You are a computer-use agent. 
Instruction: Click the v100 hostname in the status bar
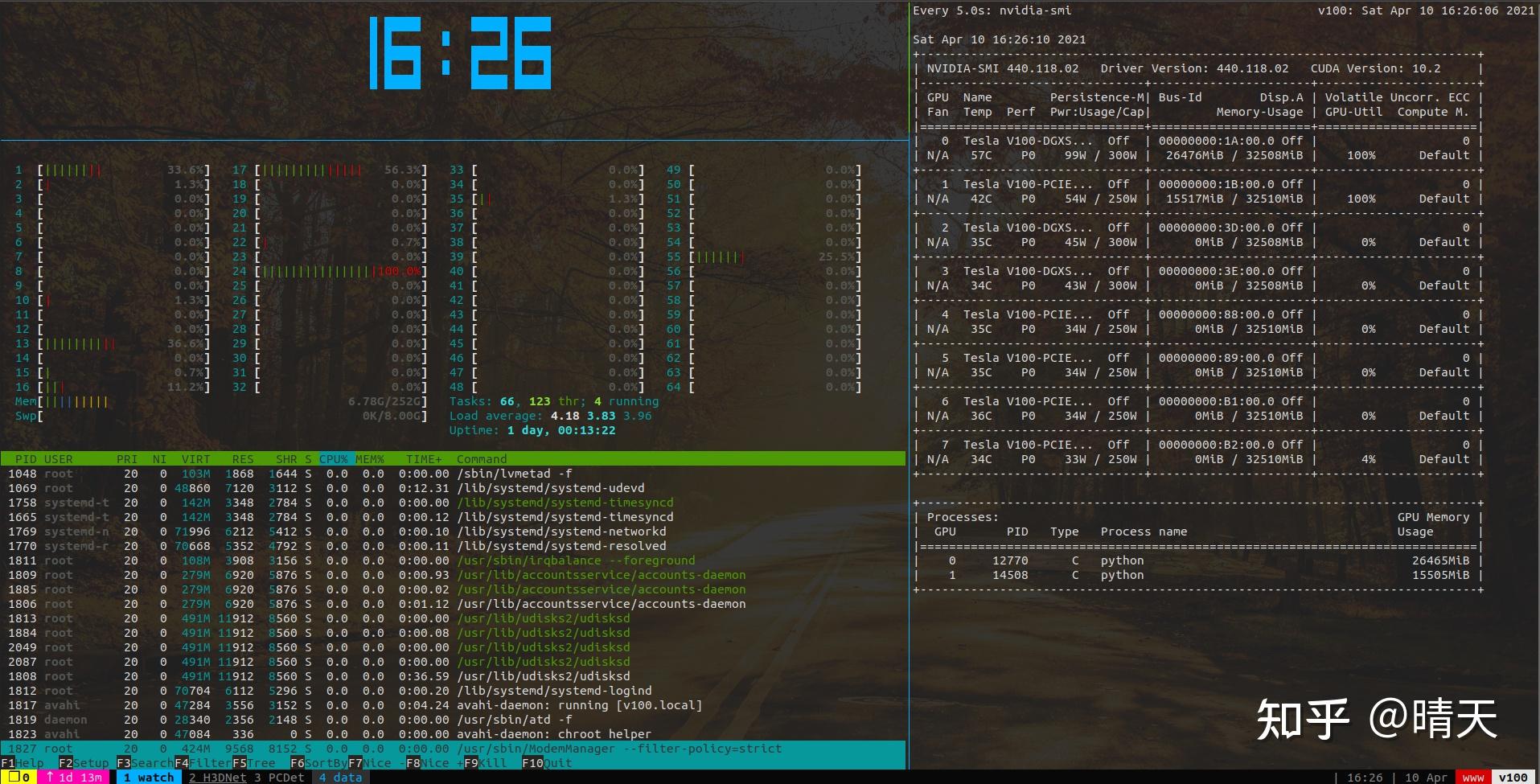[x=1516, y=777]
